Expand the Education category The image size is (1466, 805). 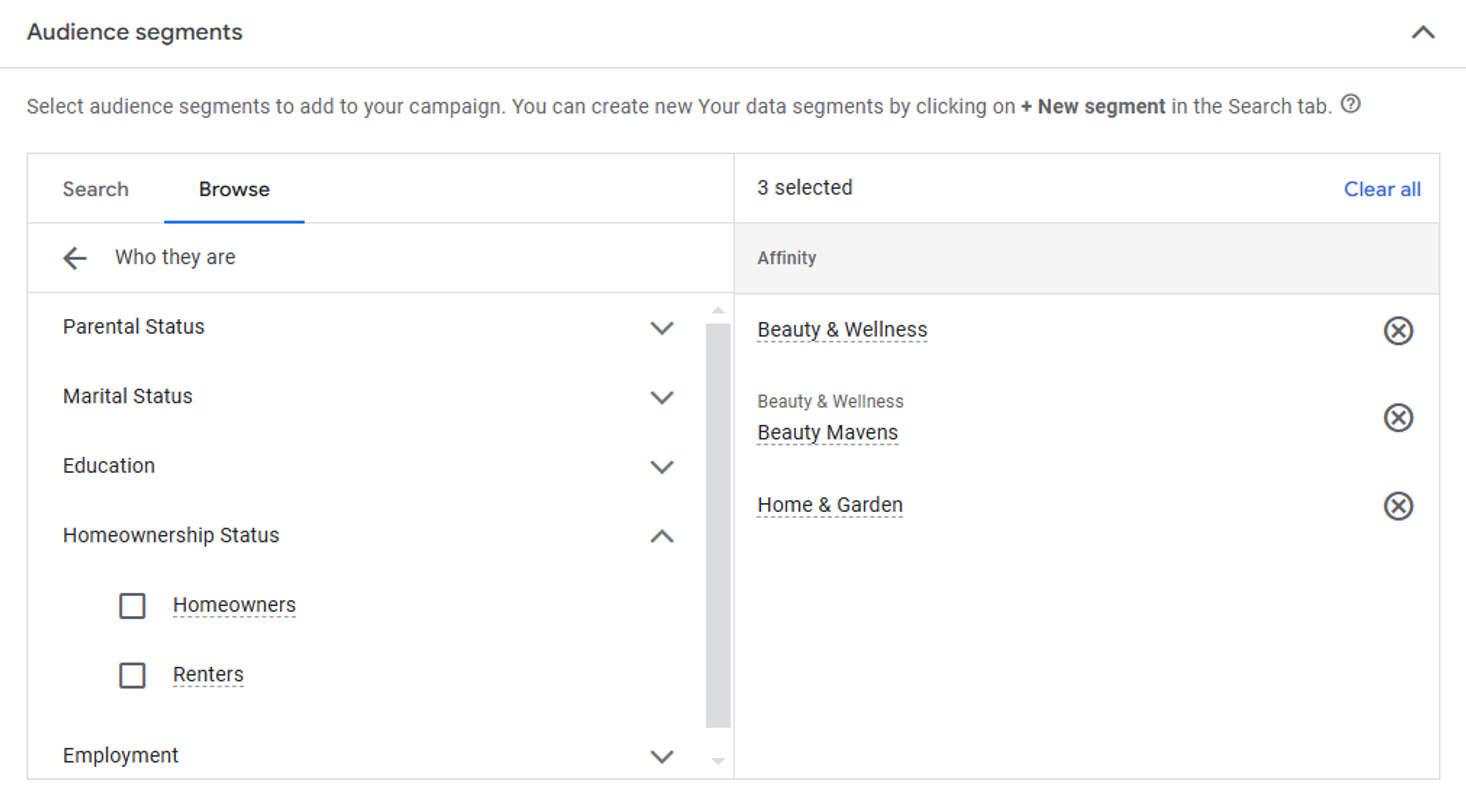tap(661, 467)
